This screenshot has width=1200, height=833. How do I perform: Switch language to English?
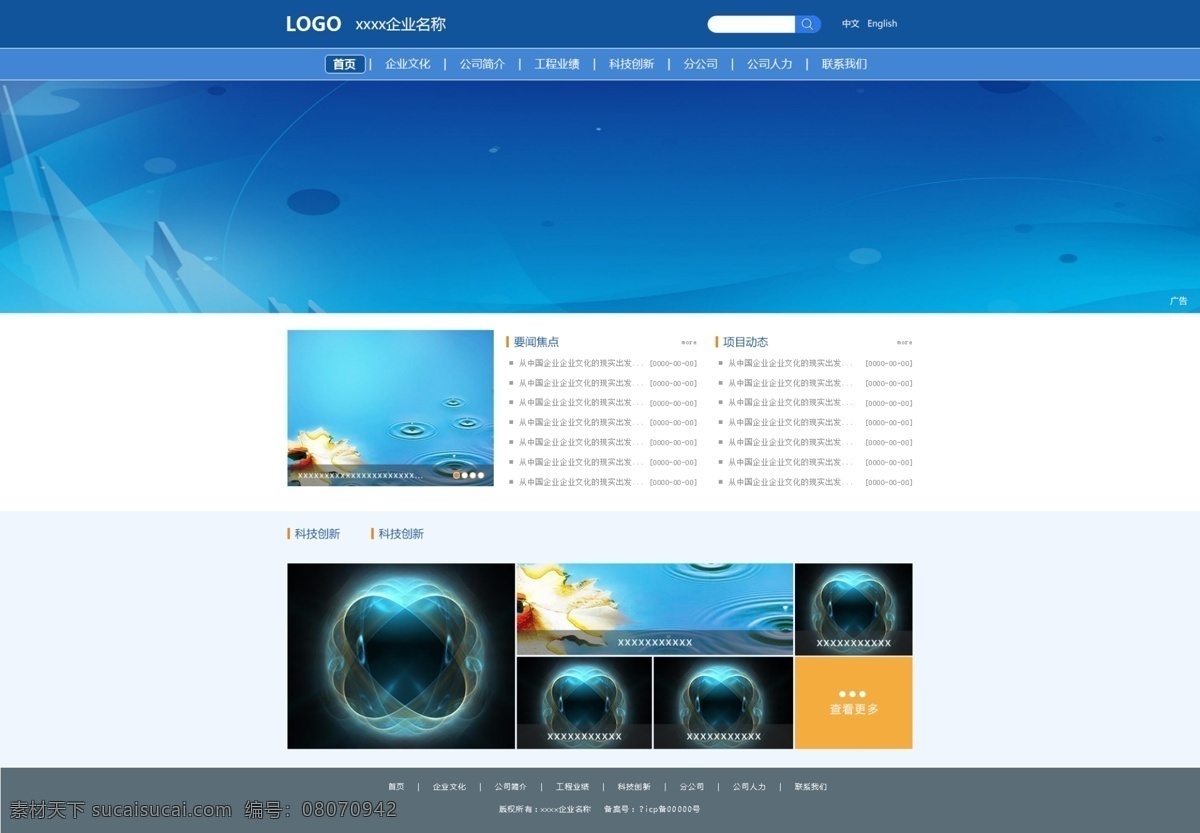[882, 24]
